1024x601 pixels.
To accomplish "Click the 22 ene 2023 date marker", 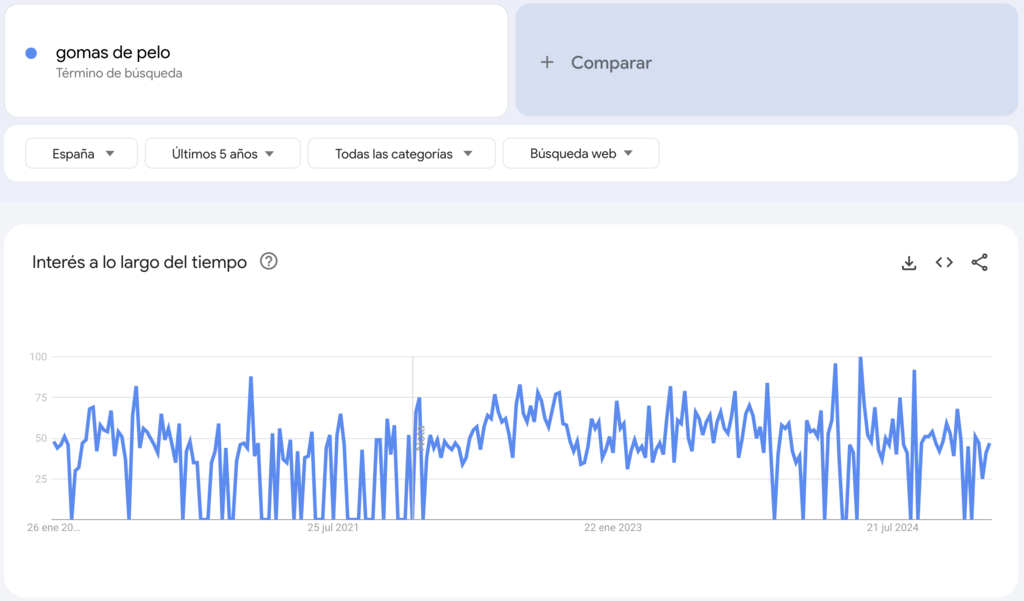I will [611, 527].
